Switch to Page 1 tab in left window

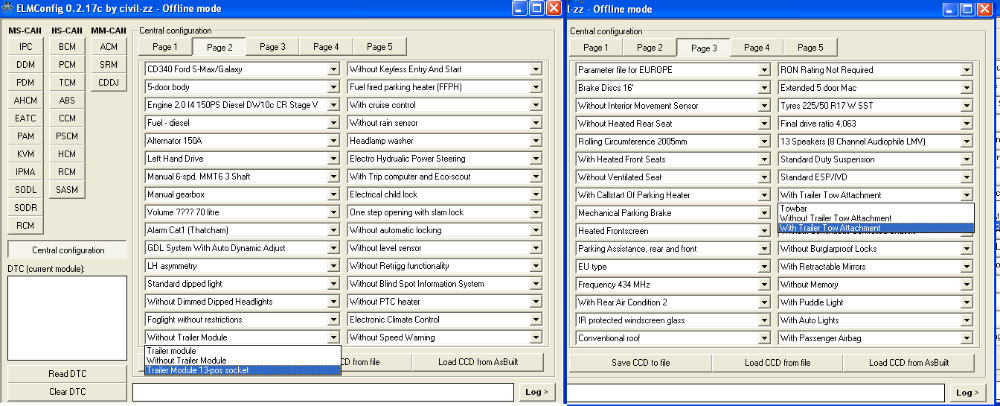click(x=163, y=47)
